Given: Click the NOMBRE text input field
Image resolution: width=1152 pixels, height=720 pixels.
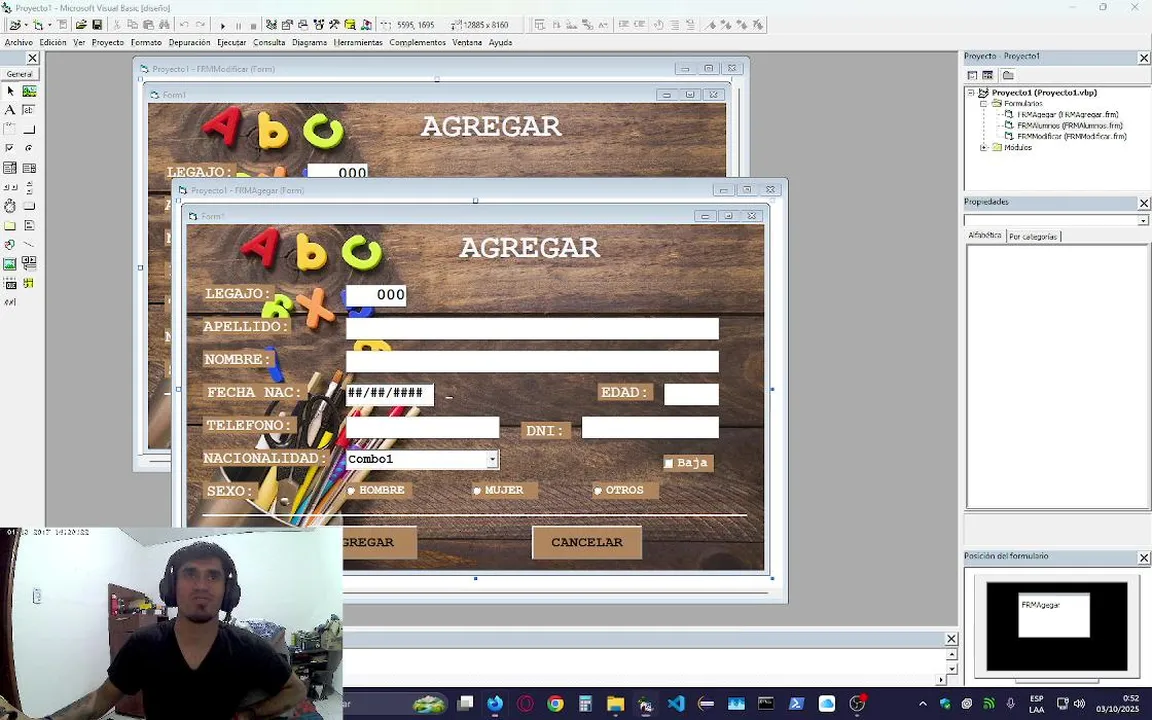Looking at the screenshot, I should (x=532, y=361).
